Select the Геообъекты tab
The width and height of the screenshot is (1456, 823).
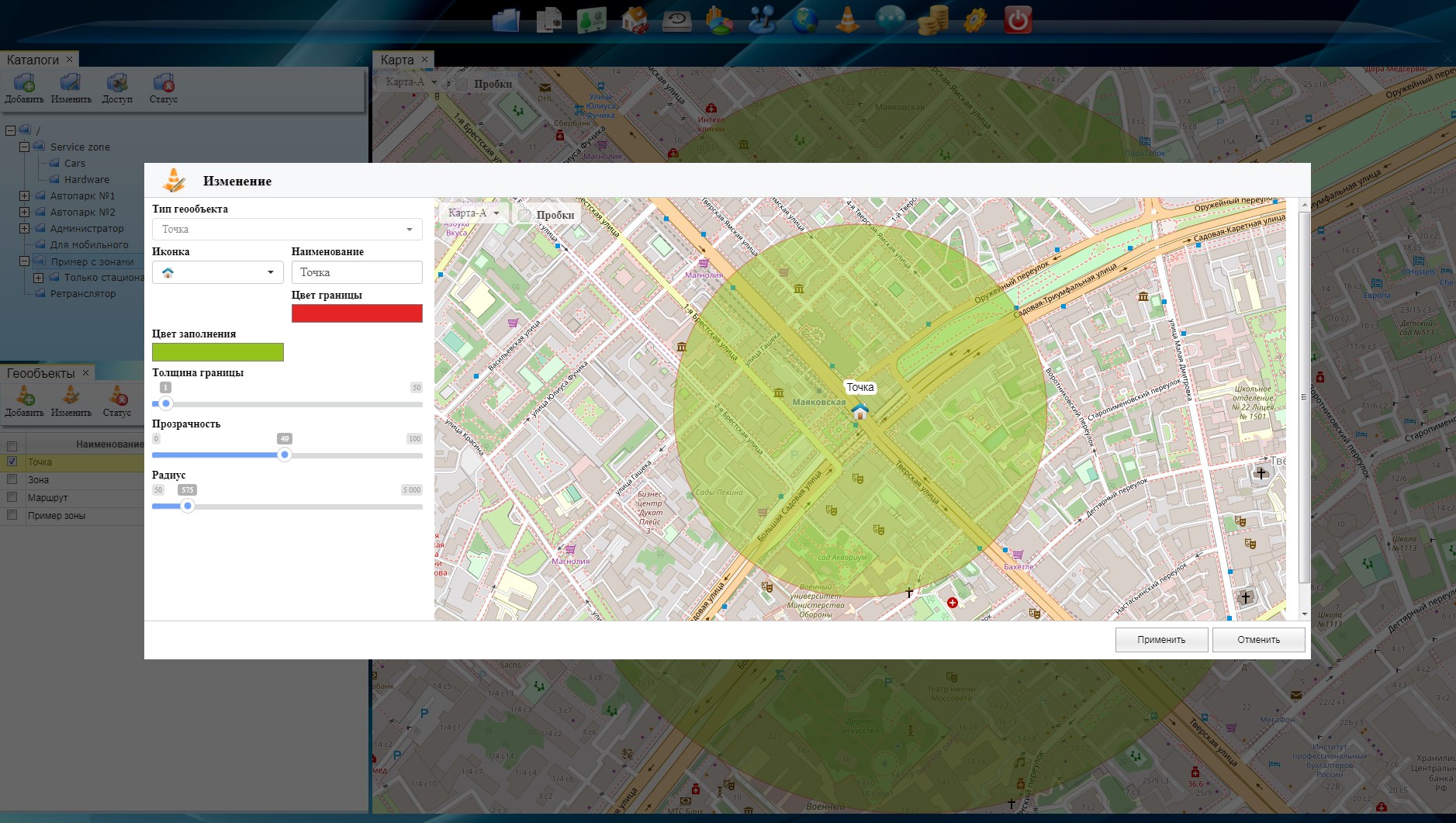[40, 373]
